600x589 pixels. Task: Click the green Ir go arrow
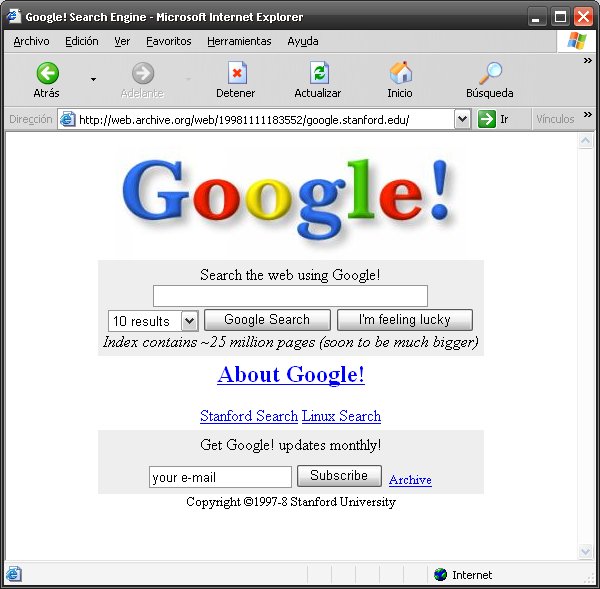pyautogui.click(x=487, y=119)
